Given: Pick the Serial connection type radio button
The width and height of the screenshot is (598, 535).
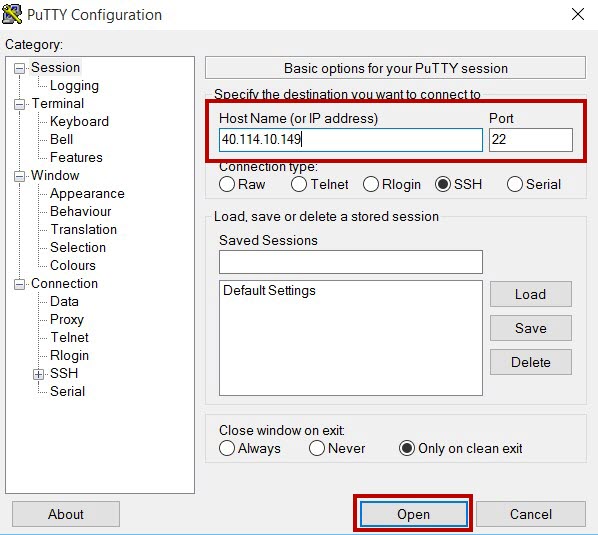Looking at the screenshot, I should [x=514, y=184].
